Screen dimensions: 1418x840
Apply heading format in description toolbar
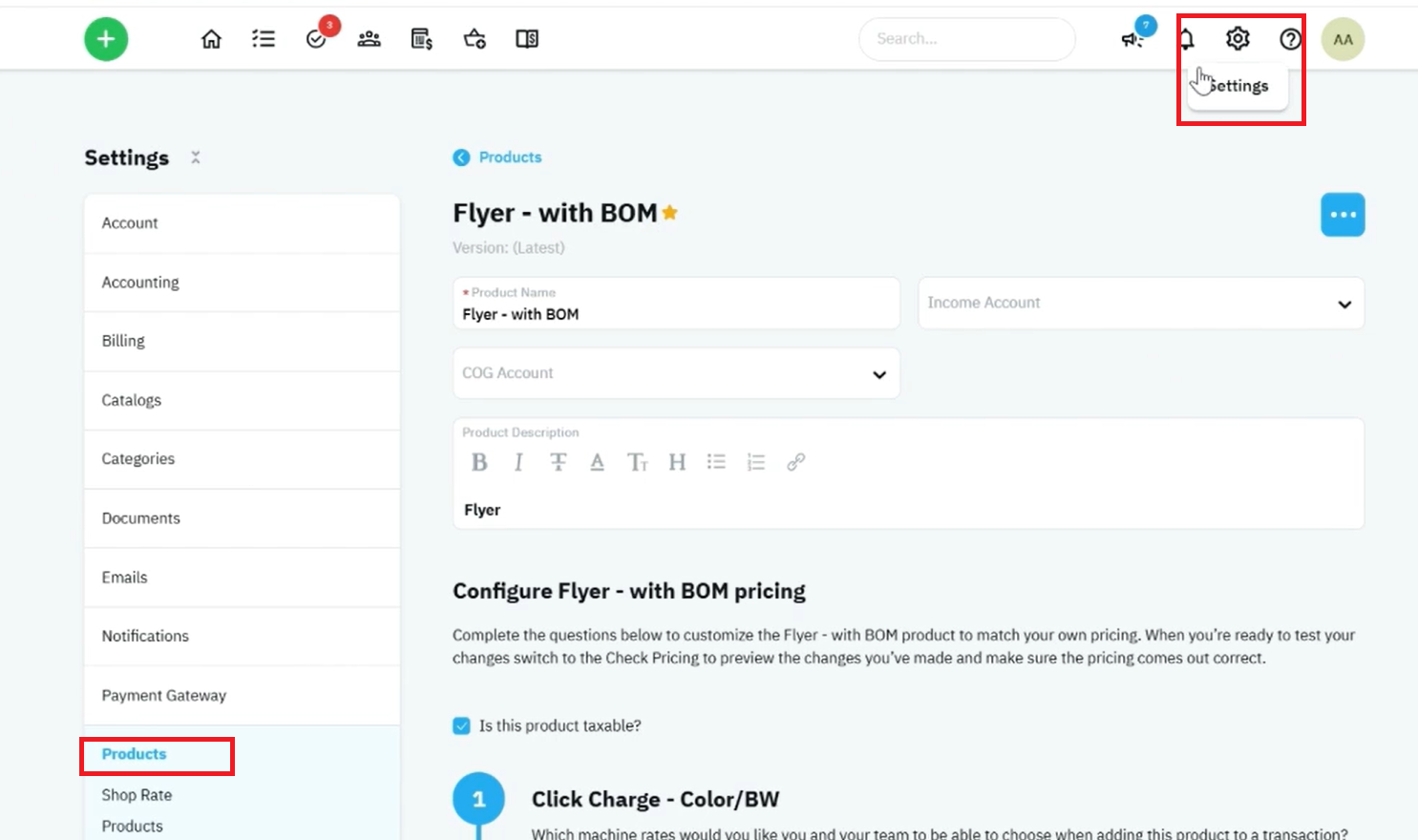click(677, 462)
